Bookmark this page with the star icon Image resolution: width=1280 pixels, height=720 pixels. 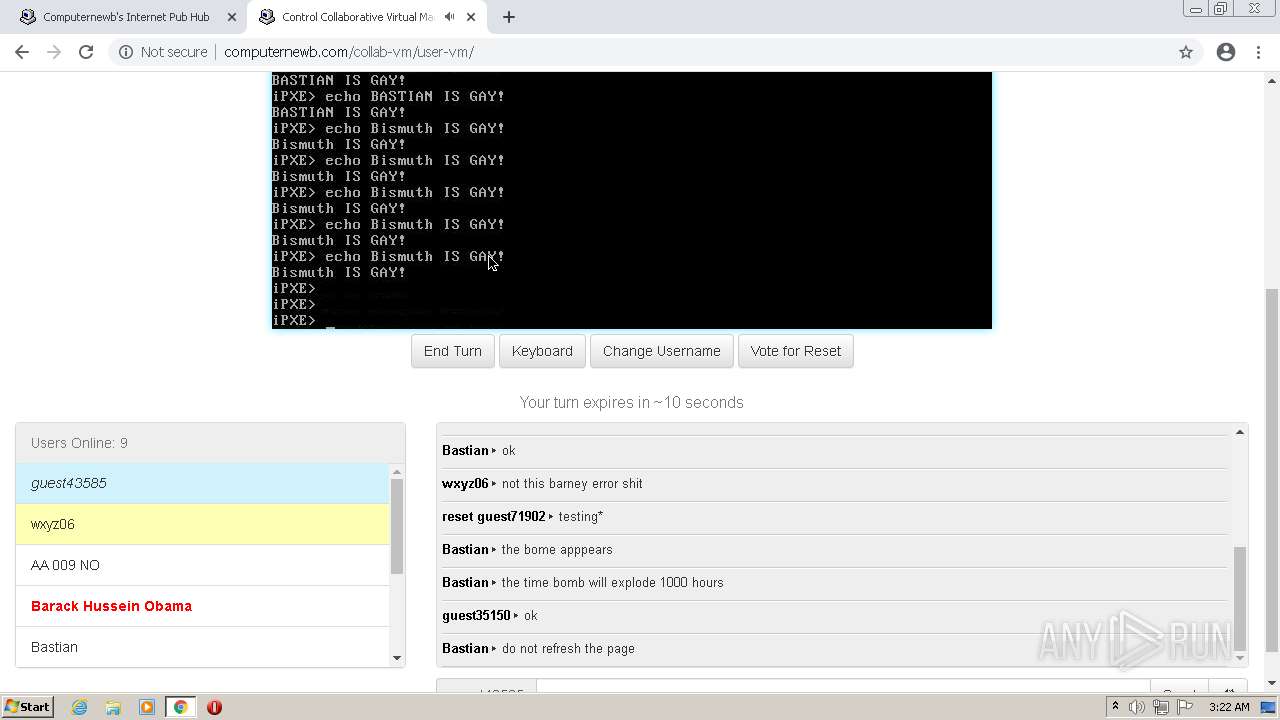[1186, 52]
